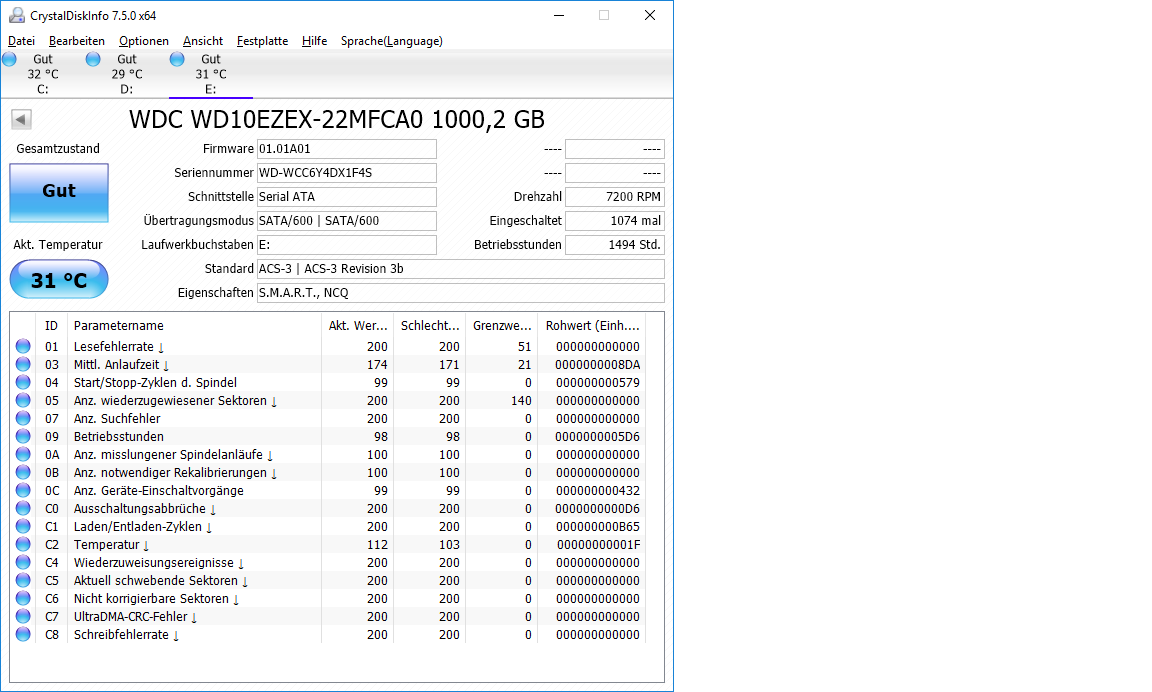Image resolution: width=1152 pixels, height=692 pixels.
Task: Open the Ansicht menu
Action: [x=203, y=41]
